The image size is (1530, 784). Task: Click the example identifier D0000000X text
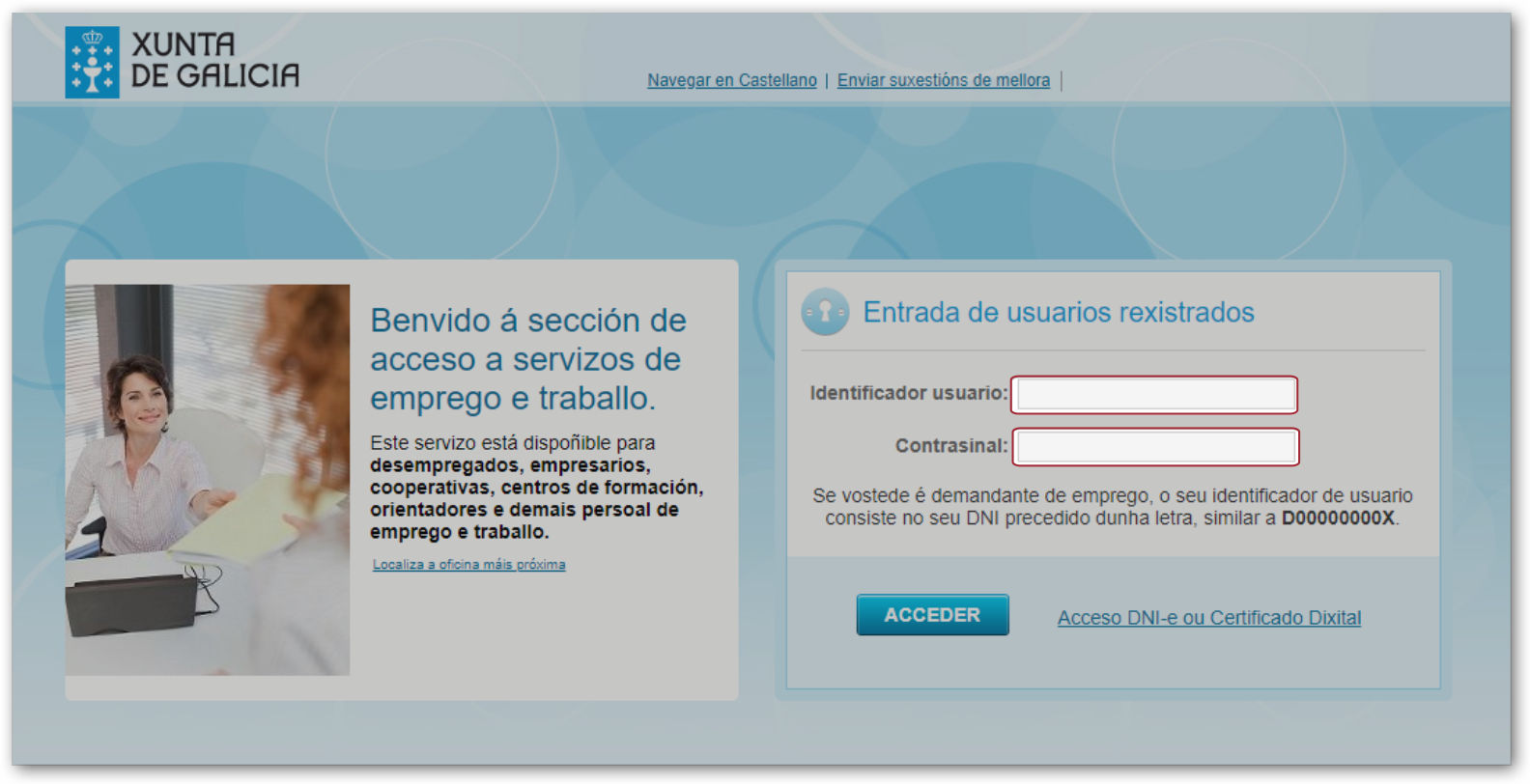pyautogui.click(x=1338, y=518)
